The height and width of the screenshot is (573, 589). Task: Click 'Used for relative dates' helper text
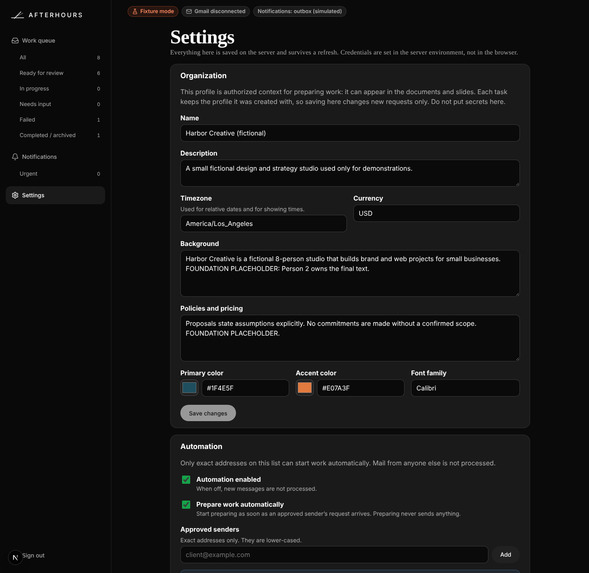(242, 209)
